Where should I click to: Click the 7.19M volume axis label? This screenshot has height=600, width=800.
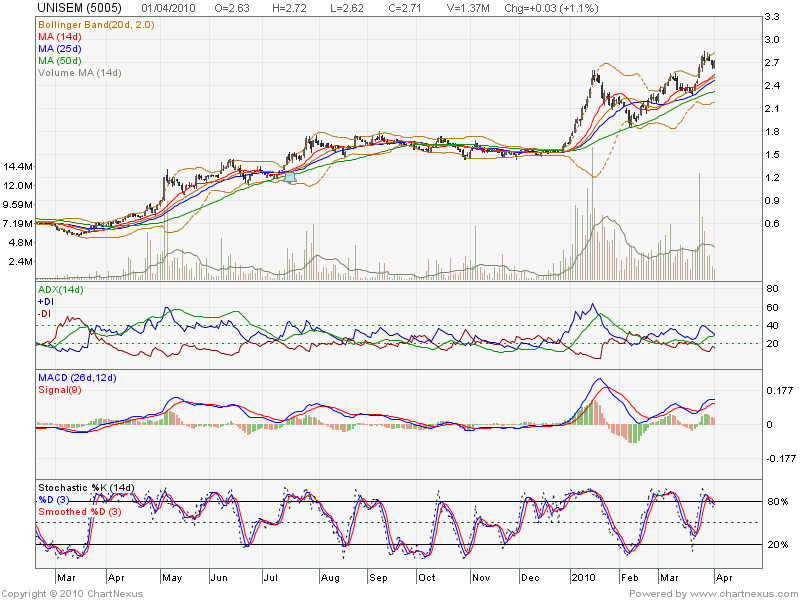pyautogui.click(x=18, y=223)
